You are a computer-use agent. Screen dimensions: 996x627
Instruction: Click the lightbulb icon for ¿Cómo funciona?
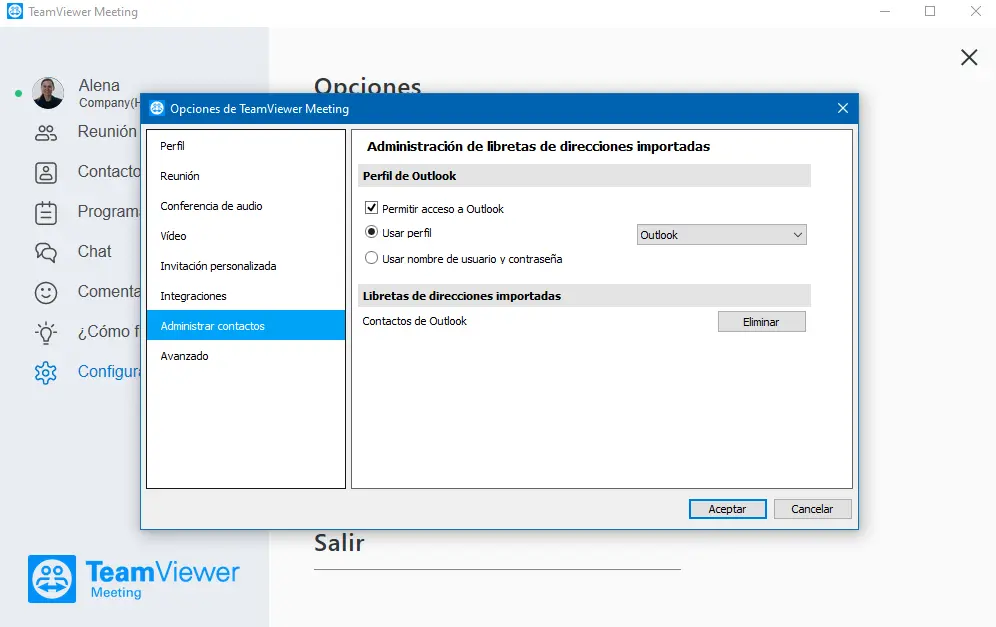pyautogui.click(x=46, y=333)
